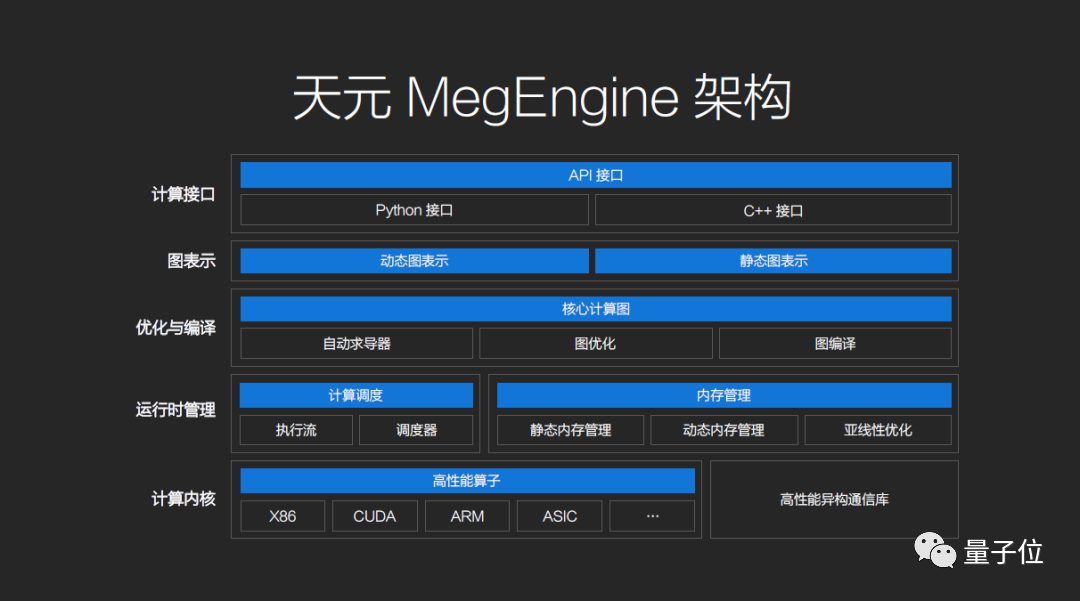This screenshot has width=1080, height=601.
Task: Select the 调度器 box
Action: point(416,430)
